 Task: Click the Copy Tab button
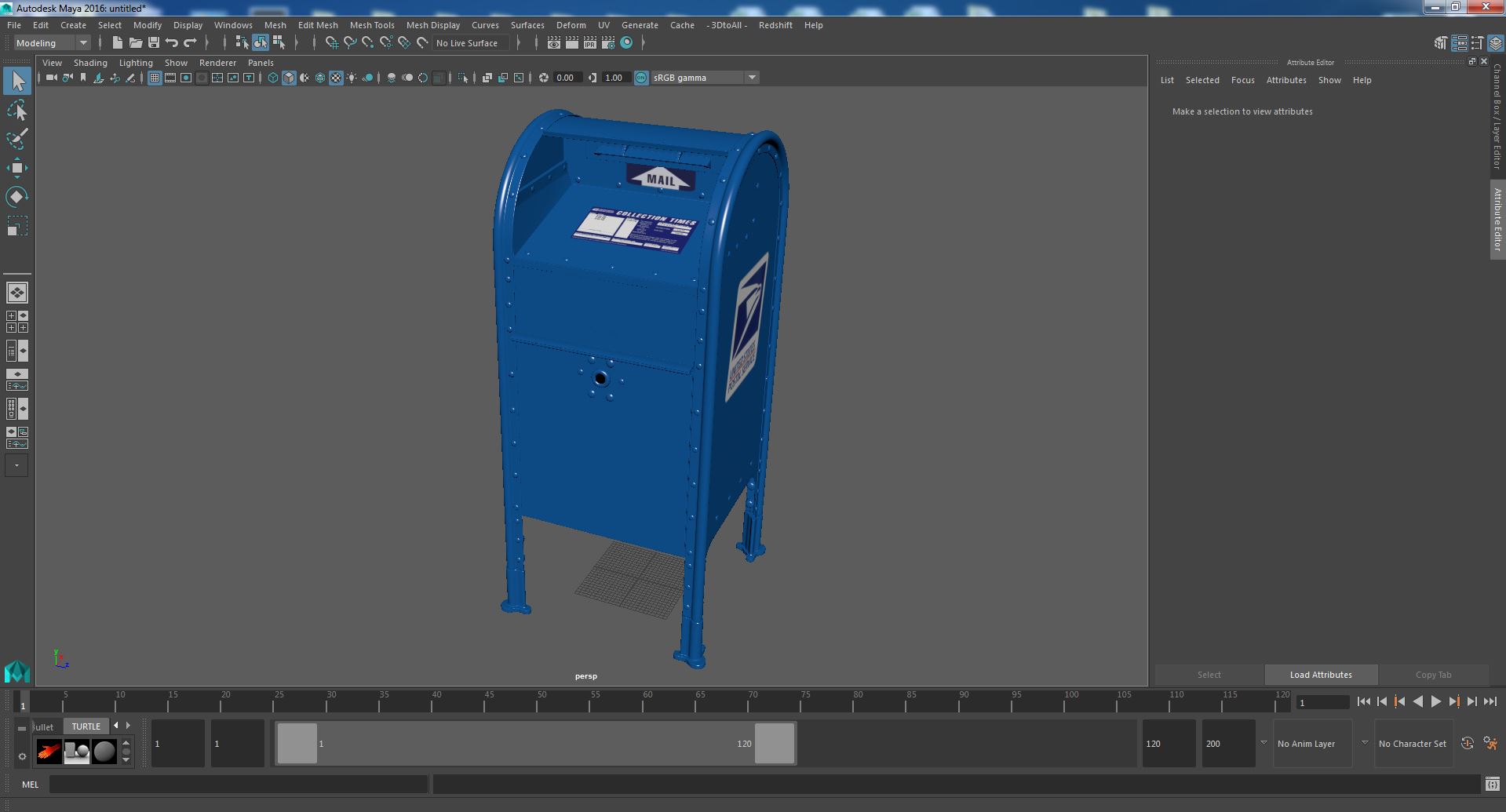pos(1433,675)
